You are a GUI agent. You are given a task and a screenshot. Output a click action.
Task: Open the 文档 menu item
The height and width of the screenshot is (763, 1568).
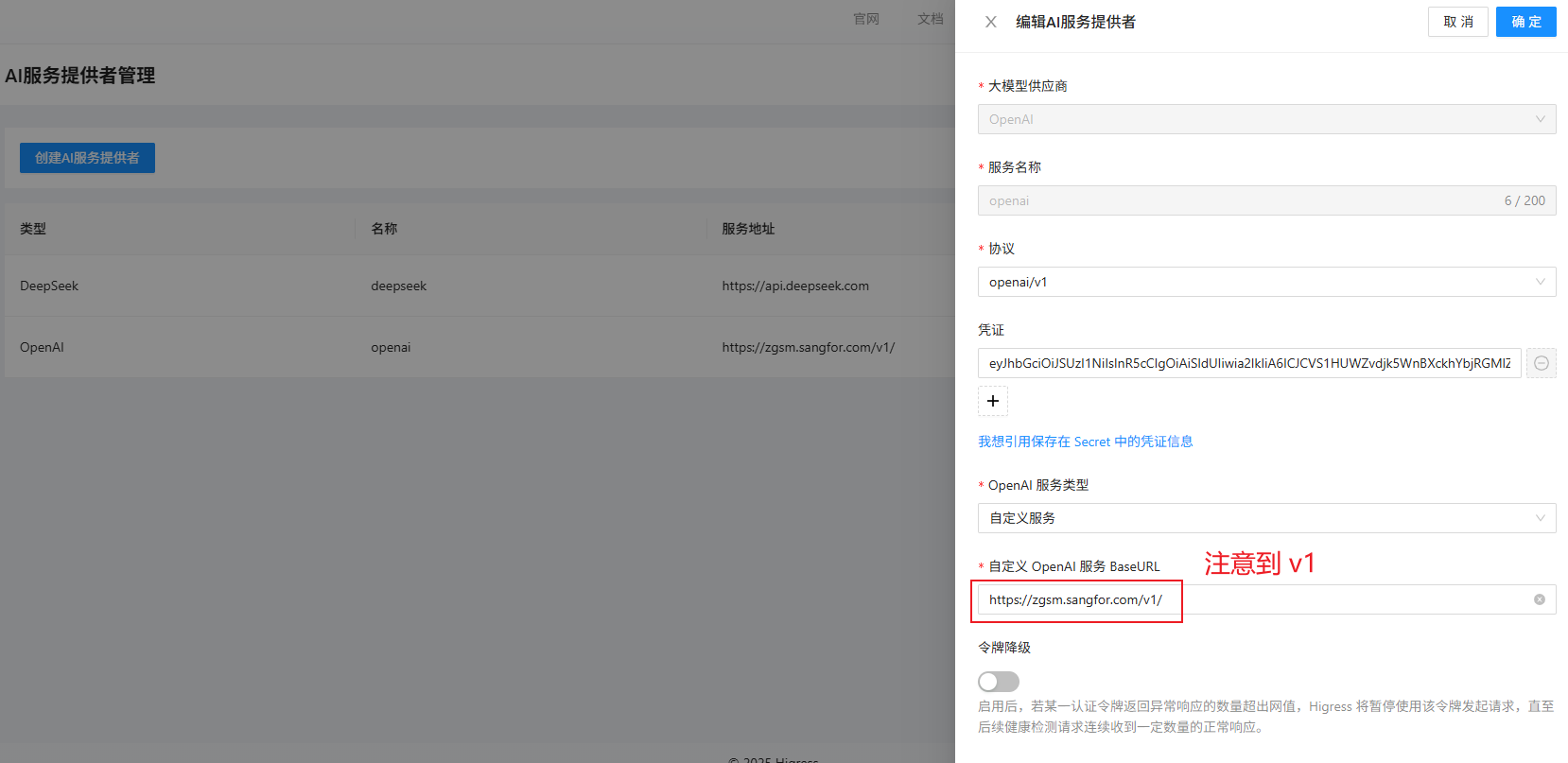tap(930, 19)
